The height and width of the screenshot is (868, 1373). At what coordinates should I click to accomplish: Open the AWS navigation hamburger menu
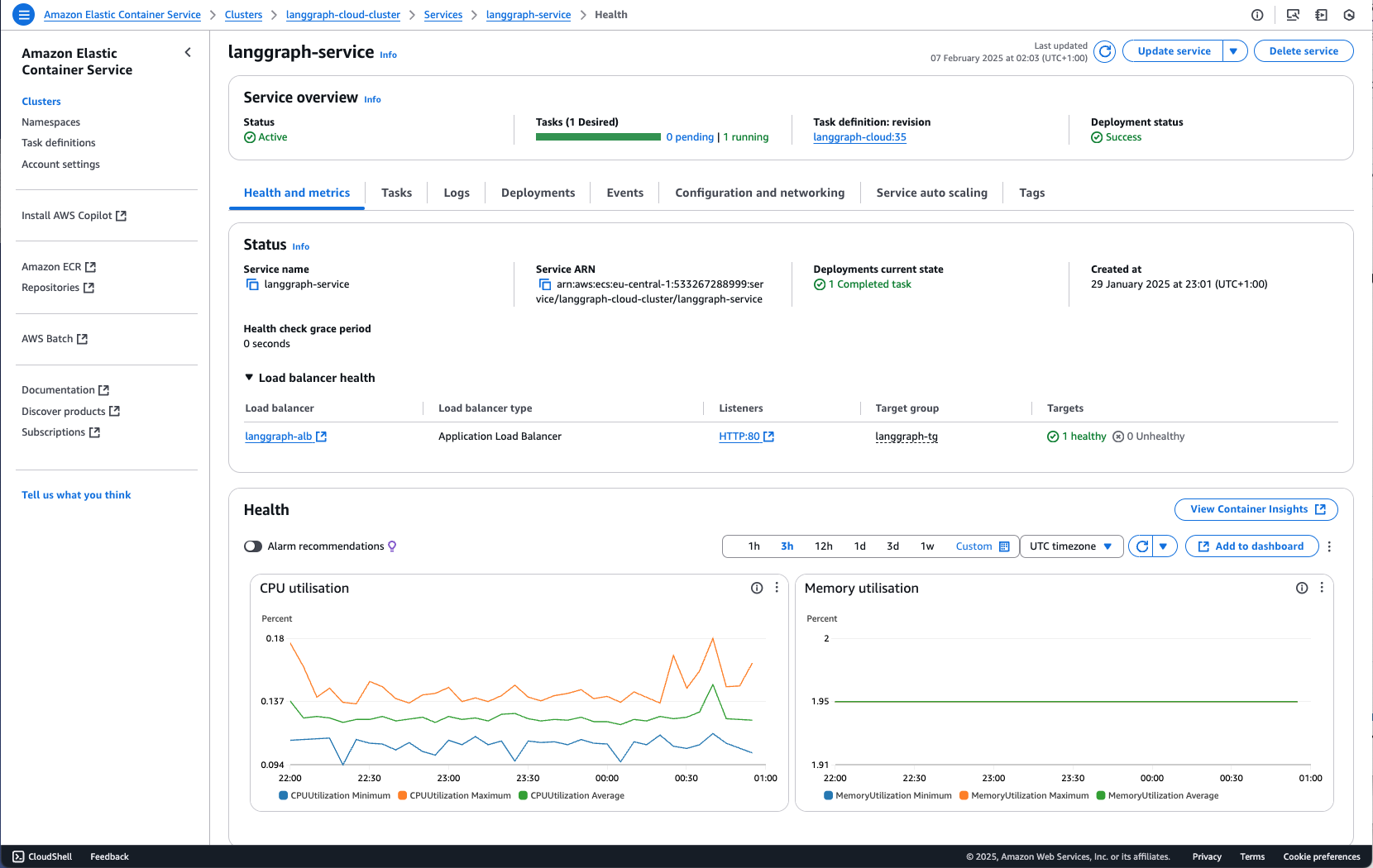pyautogui.click(x=24, y=14)
